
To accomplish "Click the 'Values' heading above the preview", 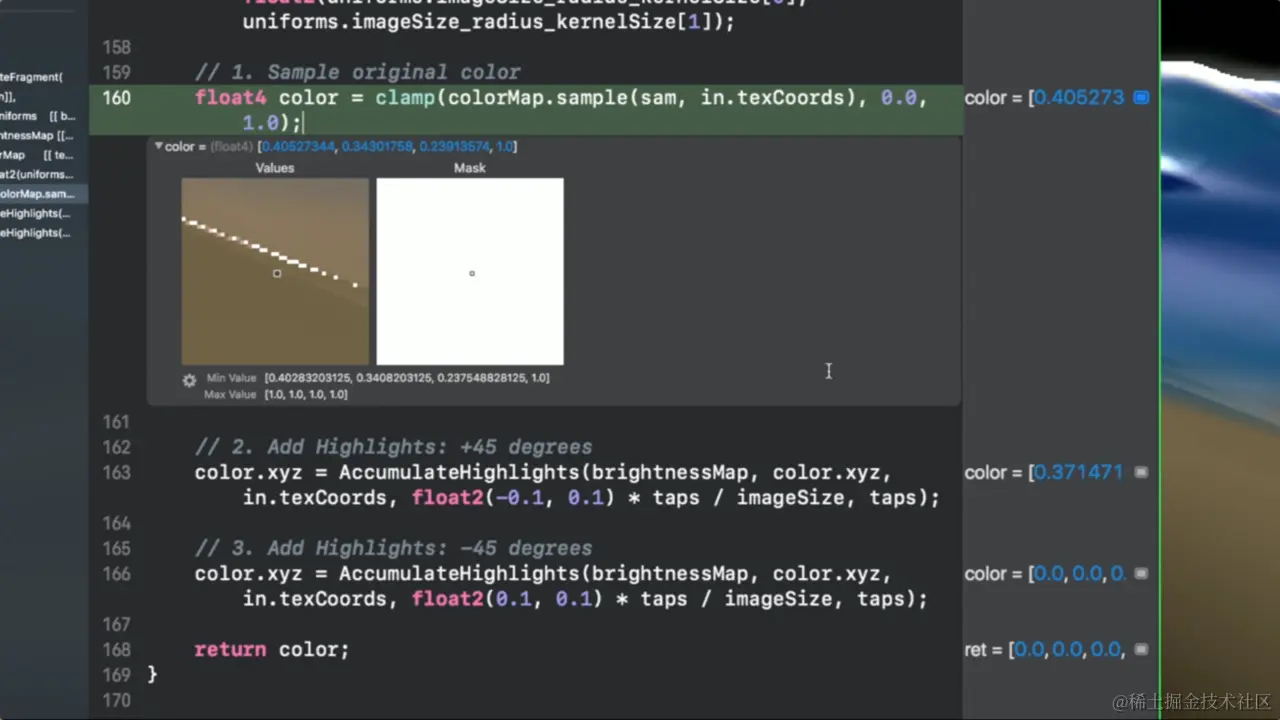I will [275, 168].
